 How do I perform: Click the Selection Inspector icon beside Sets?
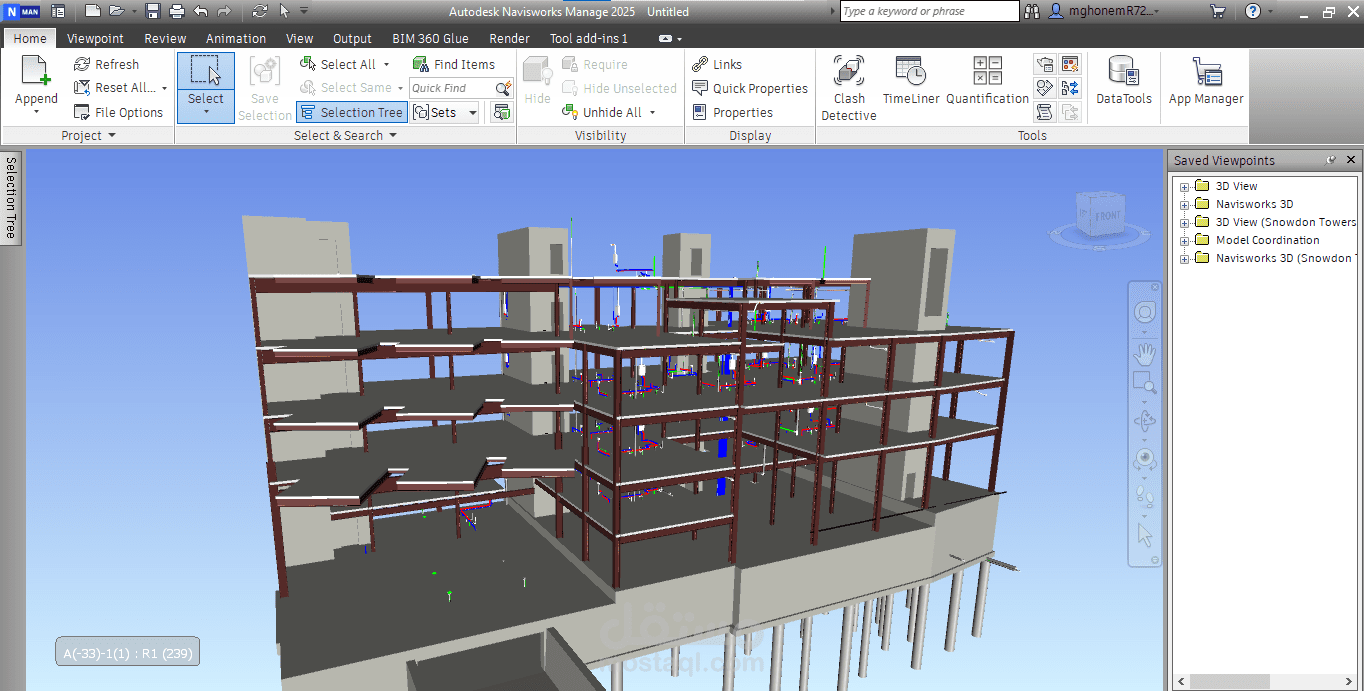pyautogui.click(x=501, y=112)
